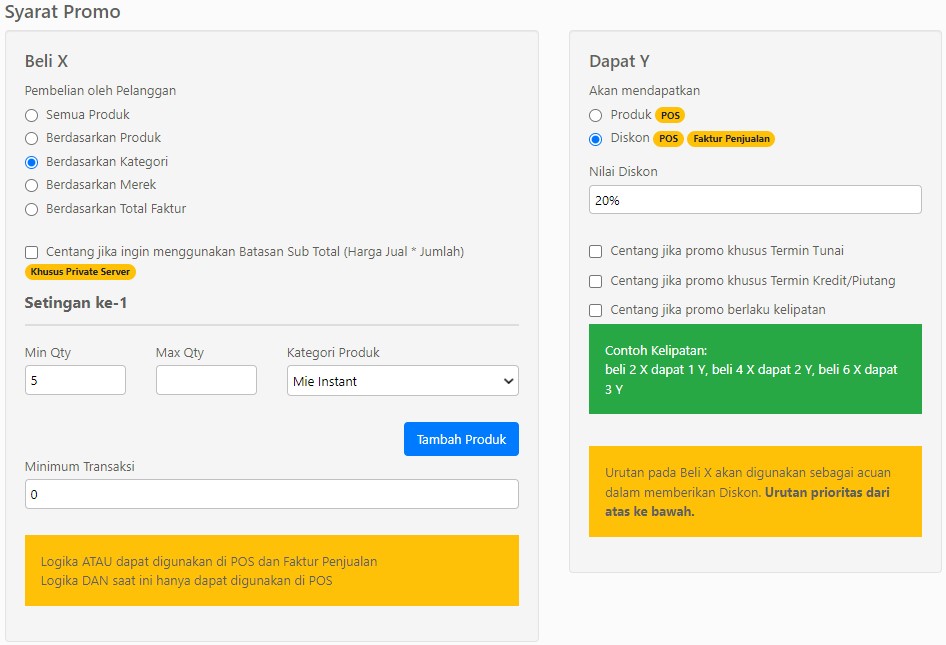The height and width of the screenshot is (645, 946).
Task: Check the promo khusus Termin Tunai box
Action: tap(596, 251)
